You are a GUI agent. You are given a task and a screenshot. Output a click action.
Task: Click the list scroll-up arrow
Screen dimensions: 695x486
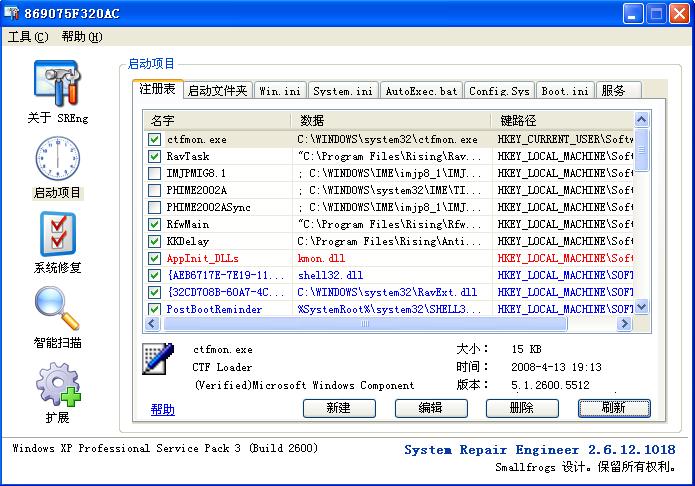coord(641,119)
